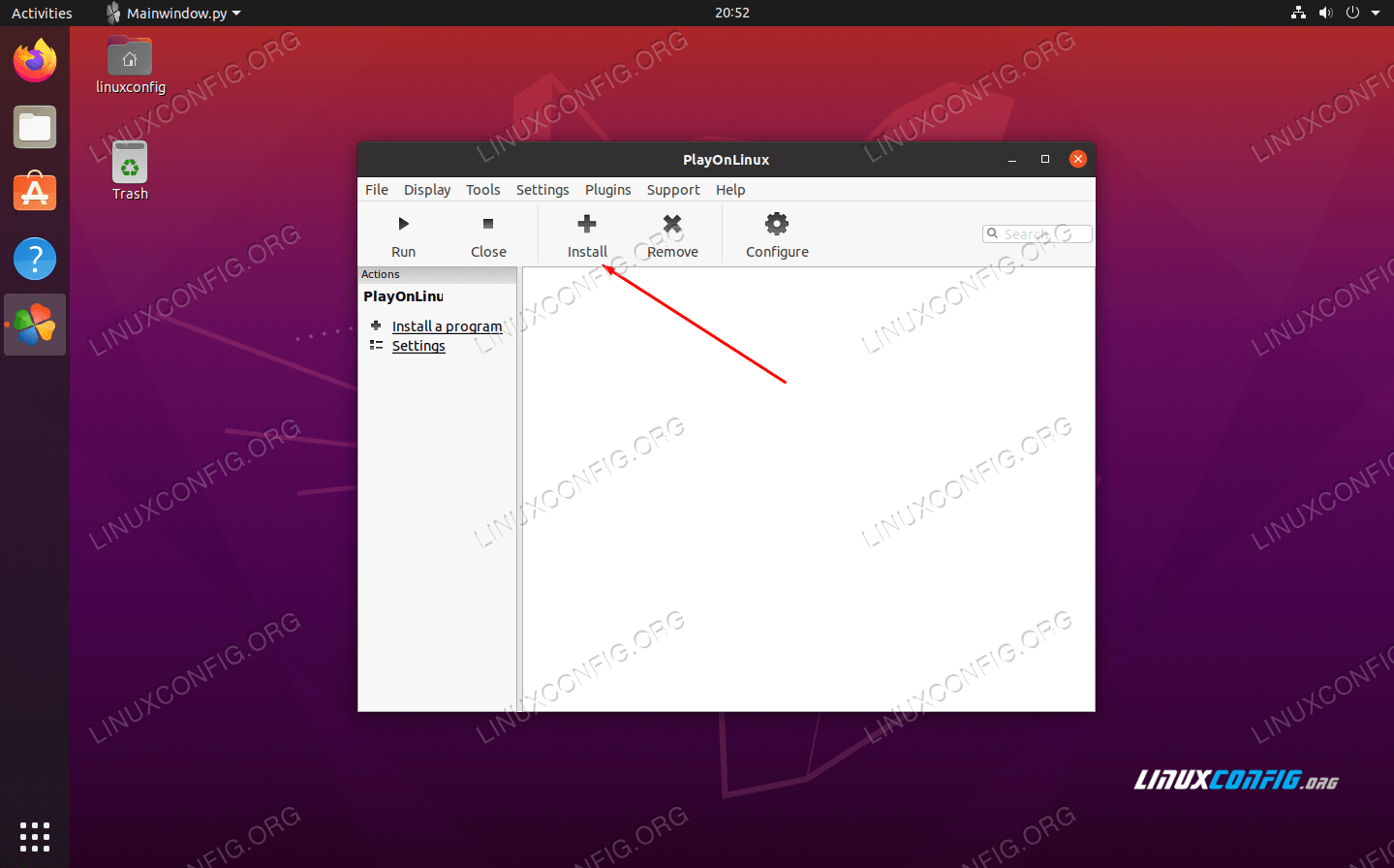The image size is (1394, 868).
Task: Open the Display menu
Action: [427, 190]
